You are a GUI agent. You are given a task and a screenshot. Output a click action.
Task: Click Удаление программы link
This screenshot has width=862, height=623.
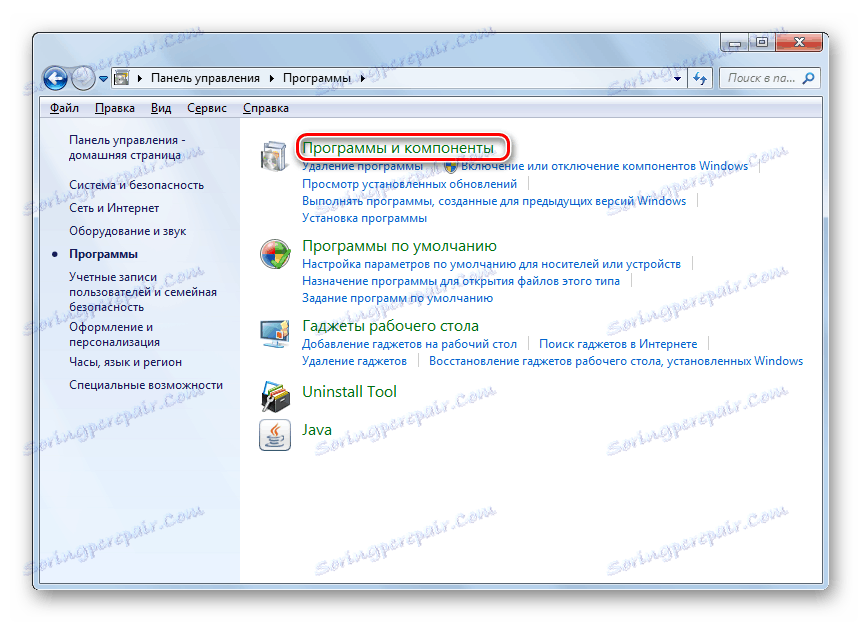click(362, 166)
